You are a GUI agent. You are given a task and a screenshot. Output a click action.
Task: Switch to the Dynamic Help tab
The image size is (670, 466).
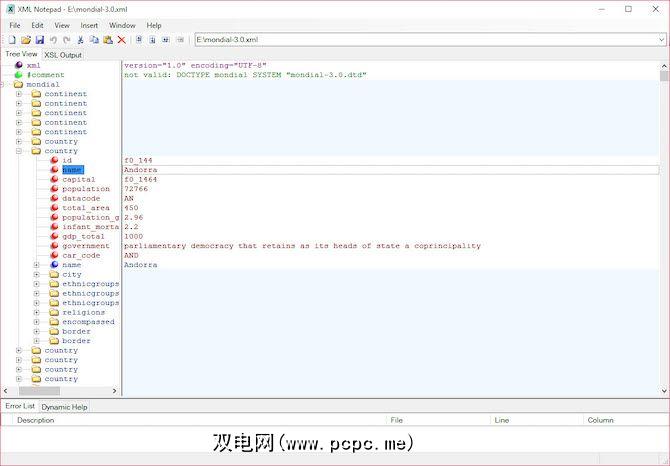64,407
